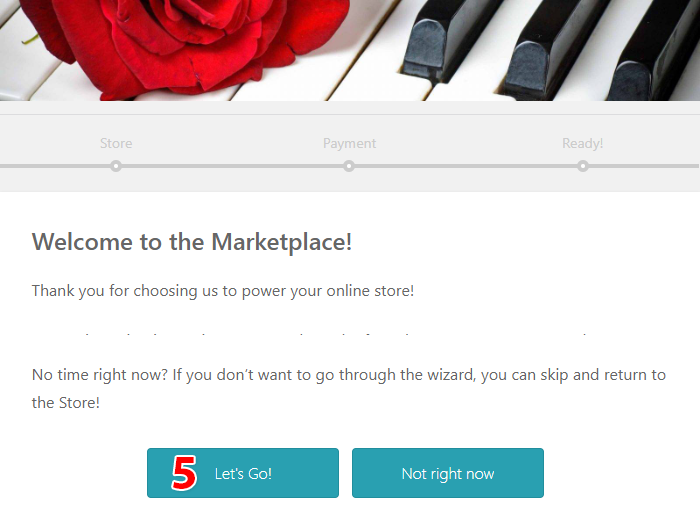700x532 pixels.
Task: Click the No time right now paragraph
Action: [348, 376]
